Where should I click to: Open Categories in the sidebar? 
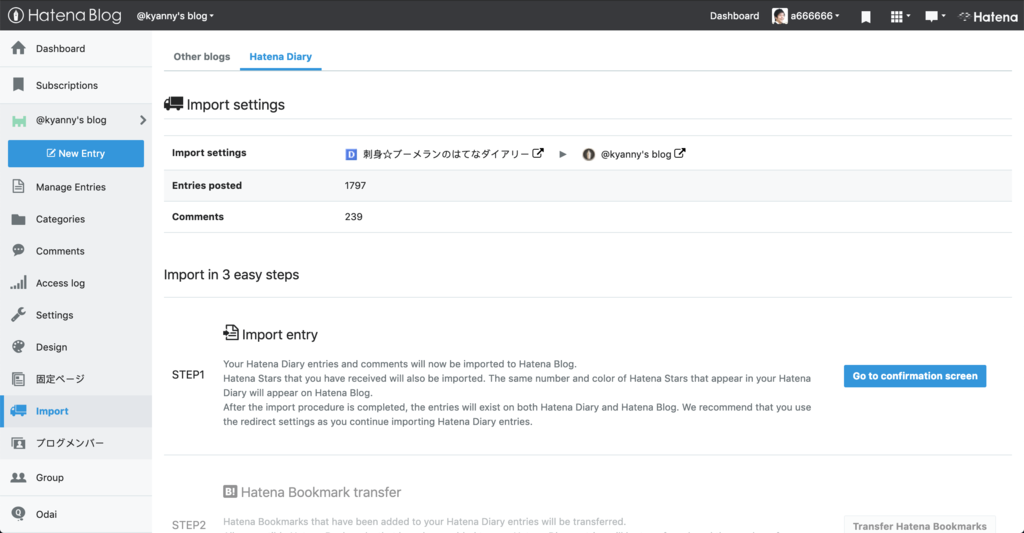point(60,219)
